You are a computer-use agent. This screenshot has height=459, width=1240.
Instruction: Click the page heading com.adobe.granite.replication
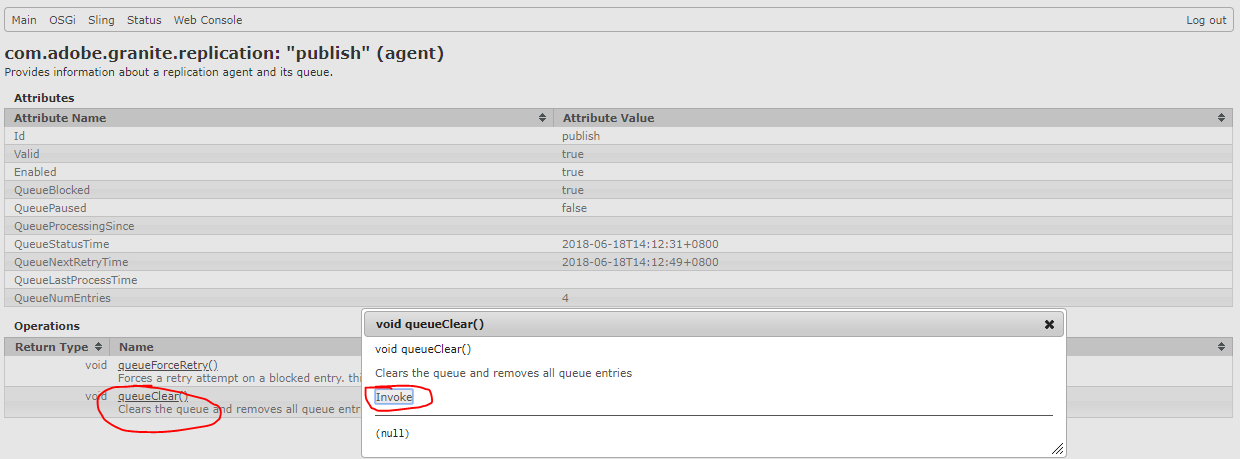pos(224,54)
